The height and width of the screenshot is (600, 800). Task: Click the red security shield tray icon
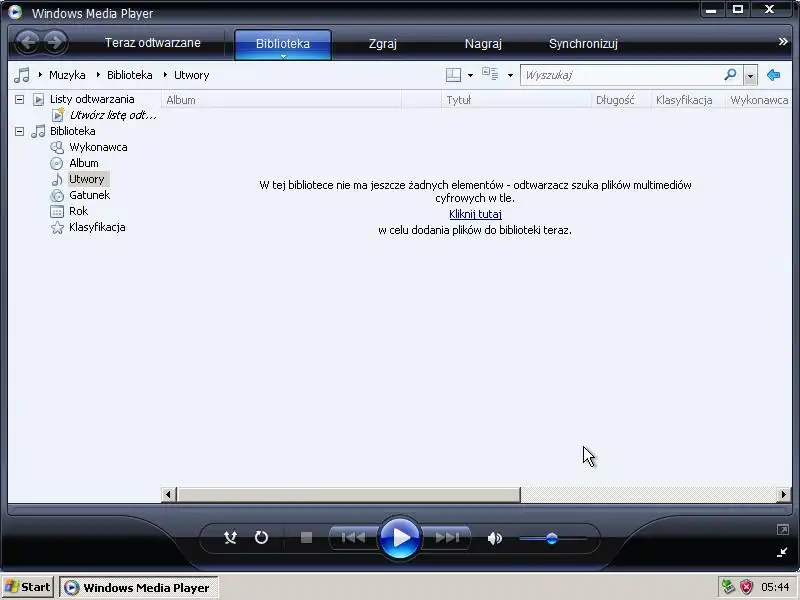tap(746, 587)
